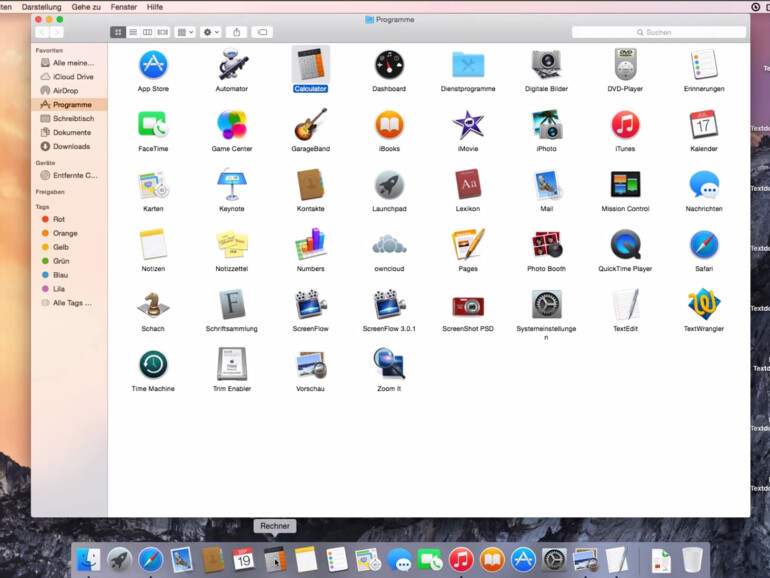
Task: Select Entfernte C... under Geräte
Action: pyautogui.click(x=69, y=175)
